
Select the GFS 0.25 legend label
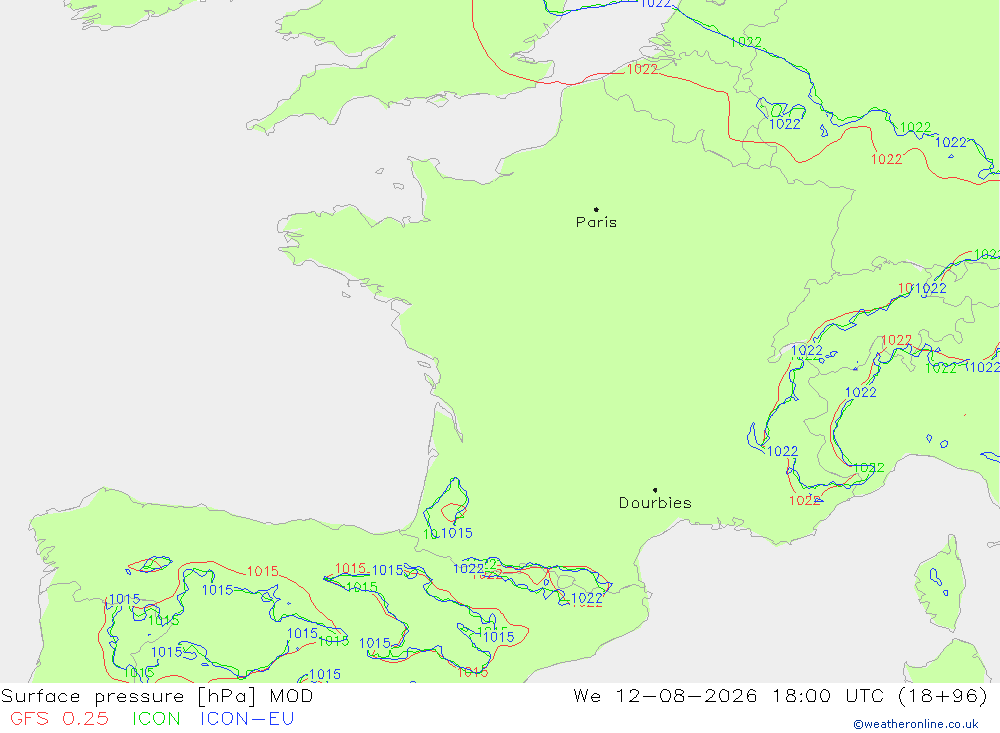point(59,718)
